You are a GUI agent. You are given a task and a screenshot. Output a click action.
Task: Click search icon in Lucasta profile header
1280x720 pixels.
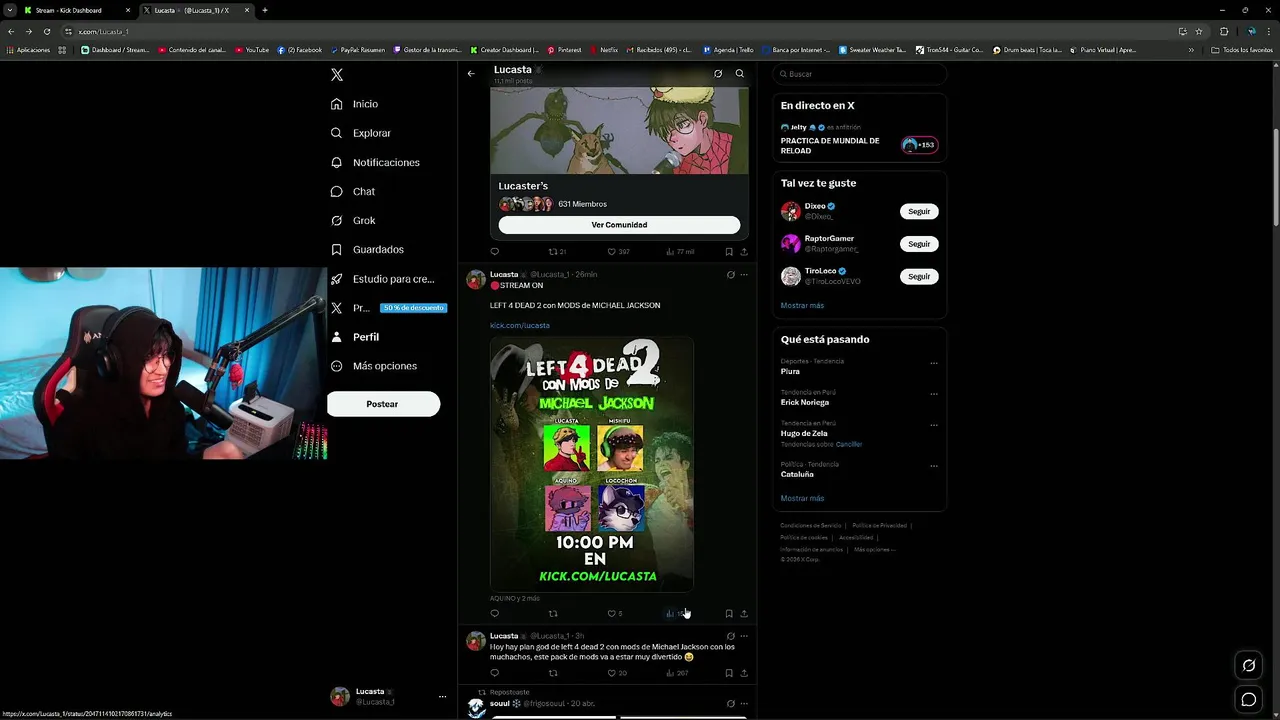point(740,73)
